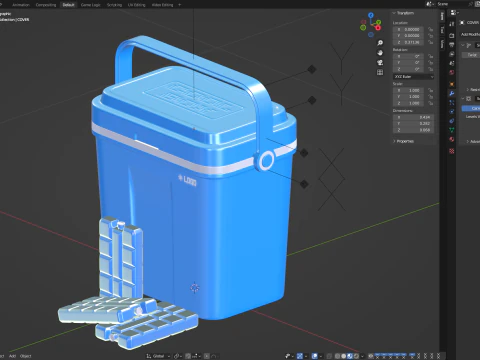This screenshot has height=360, width=480.
Task: Switch to the UV Editing workspace tab
Action: click(137, 5)
